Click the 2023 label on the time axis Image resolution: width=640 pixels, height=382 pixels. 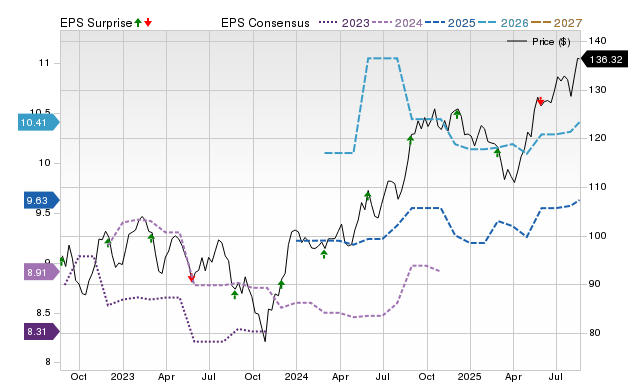tap(122, 376)
